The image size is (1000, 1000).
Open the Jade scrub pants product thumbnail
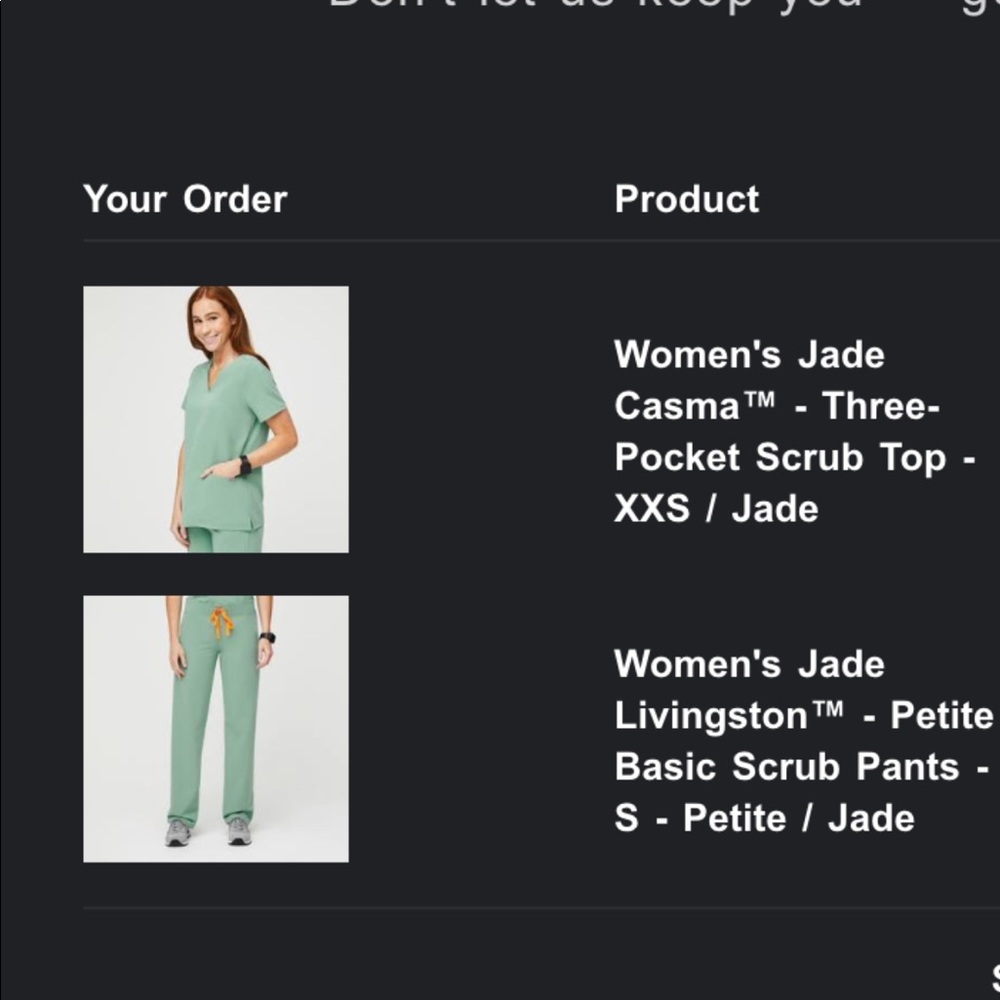pos(216,729)
